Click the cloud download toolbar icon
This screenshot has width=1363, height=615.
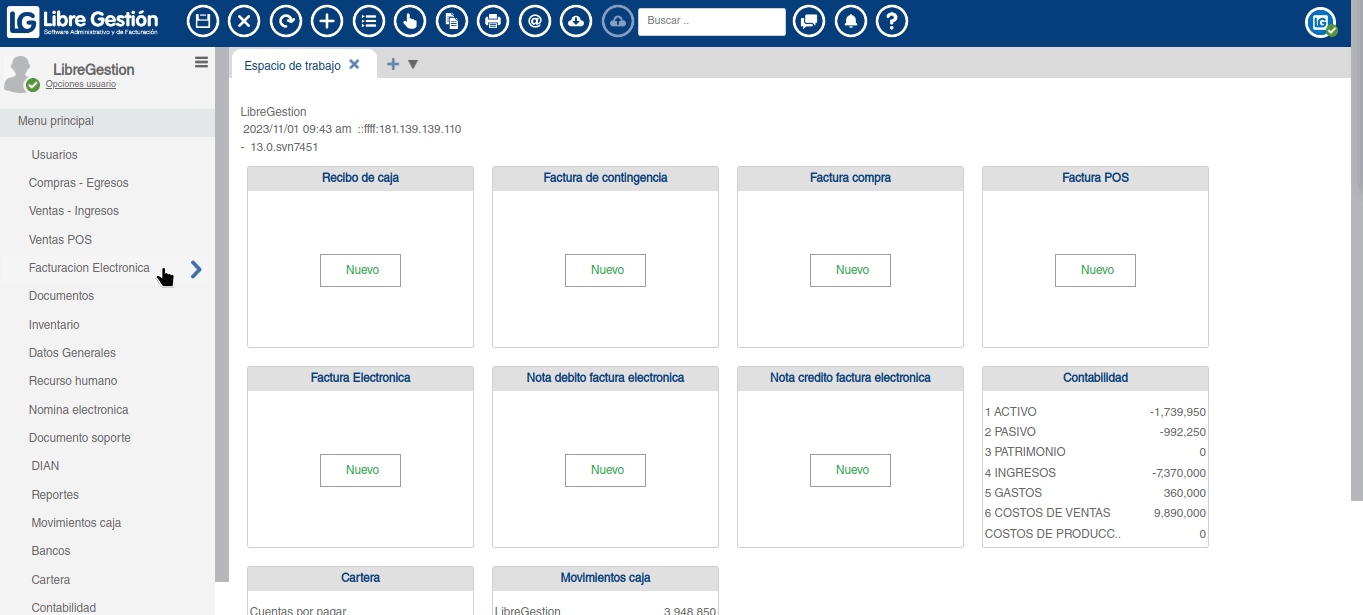point(576,21)
